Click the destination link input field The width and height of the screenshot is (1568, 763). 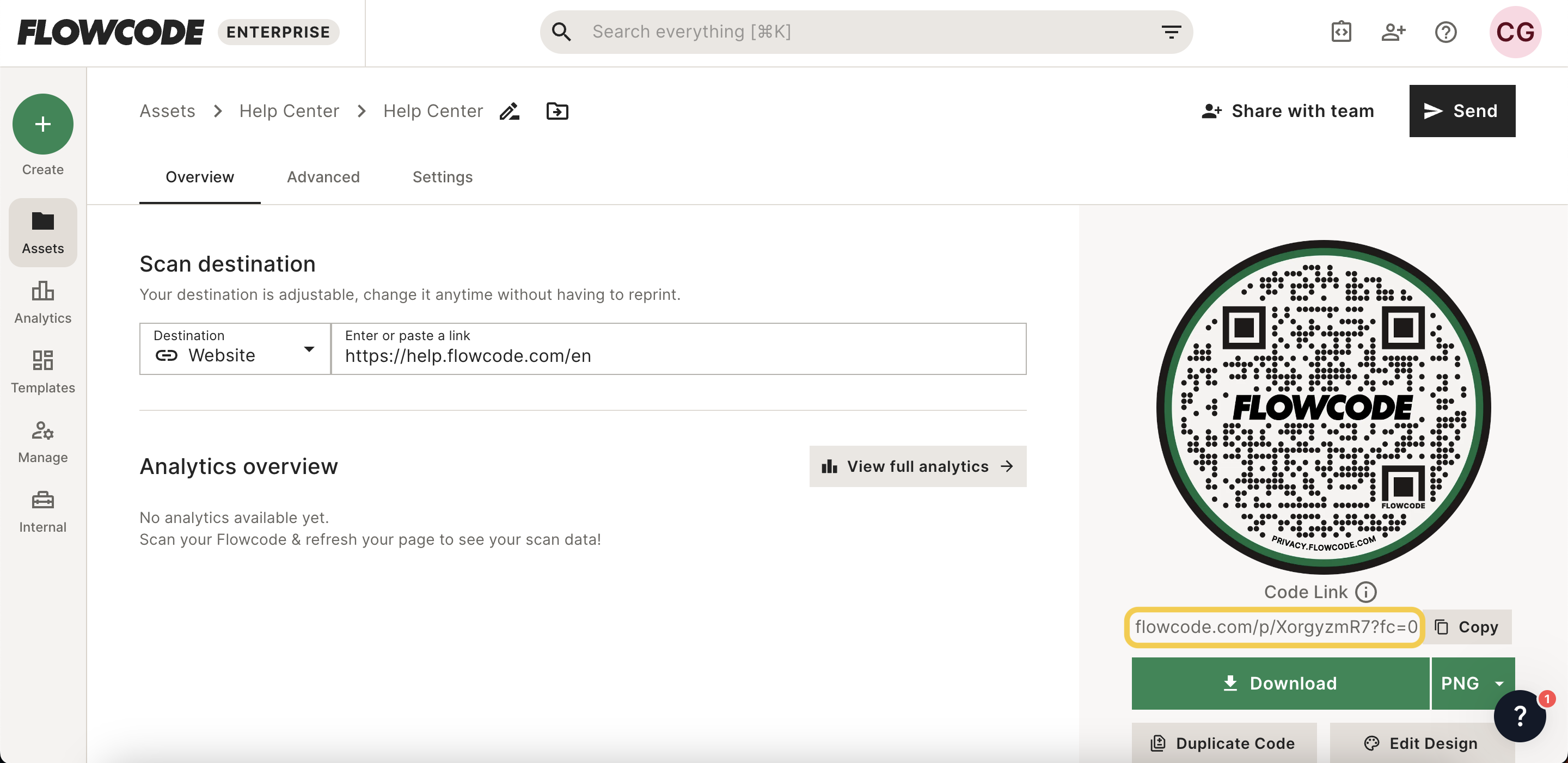[679, 349]
